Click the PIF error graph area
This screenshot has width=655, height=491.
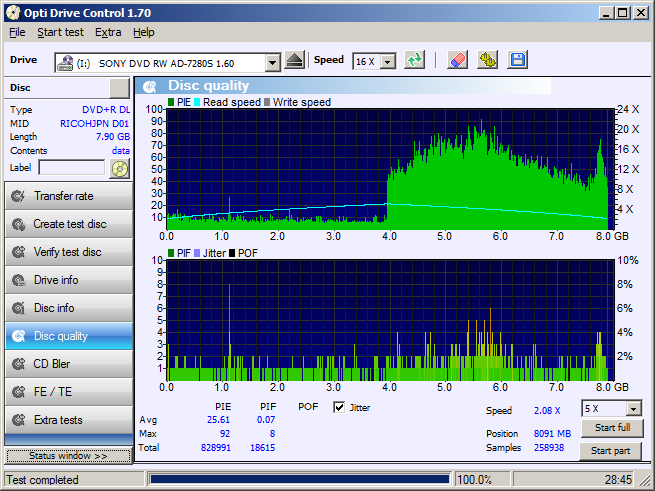click(x=390, y=320)
